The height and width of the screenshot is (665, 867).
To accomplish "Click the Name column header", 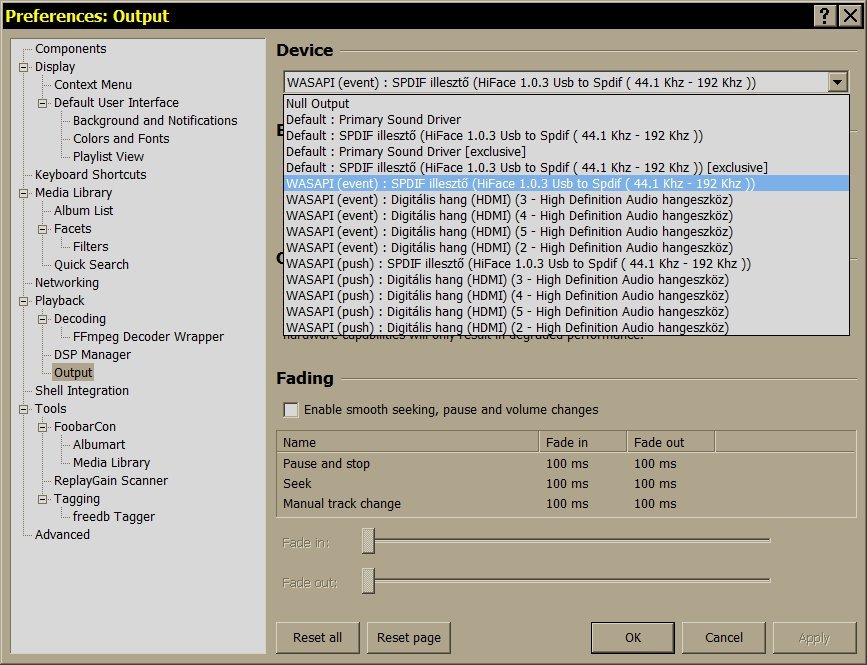I will pyautogui.click(x=408, y=442).
